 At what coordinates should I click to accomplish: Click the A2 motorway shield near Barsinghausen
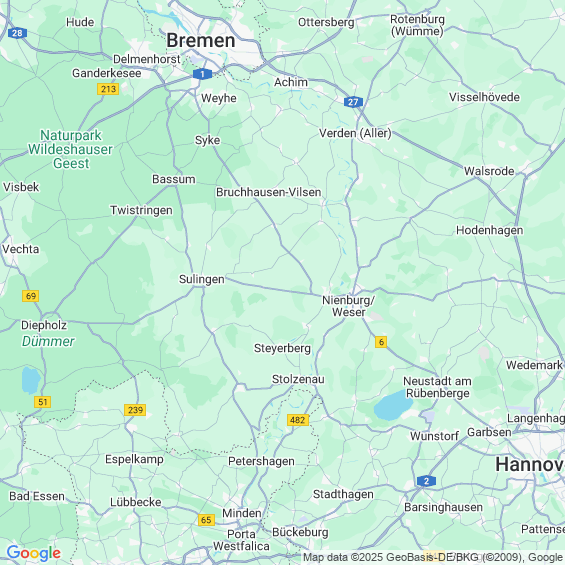(426, 481)
